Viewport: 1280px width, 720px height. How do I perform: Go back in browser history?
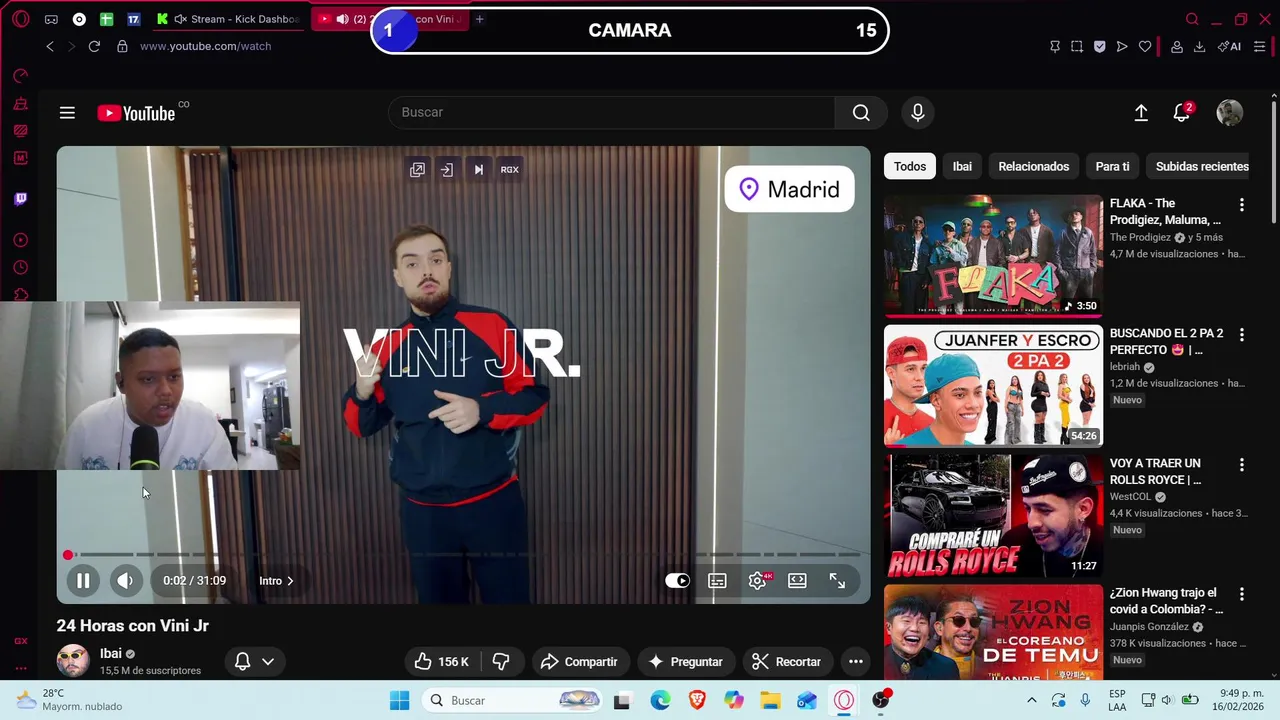(x=50, y=46)
